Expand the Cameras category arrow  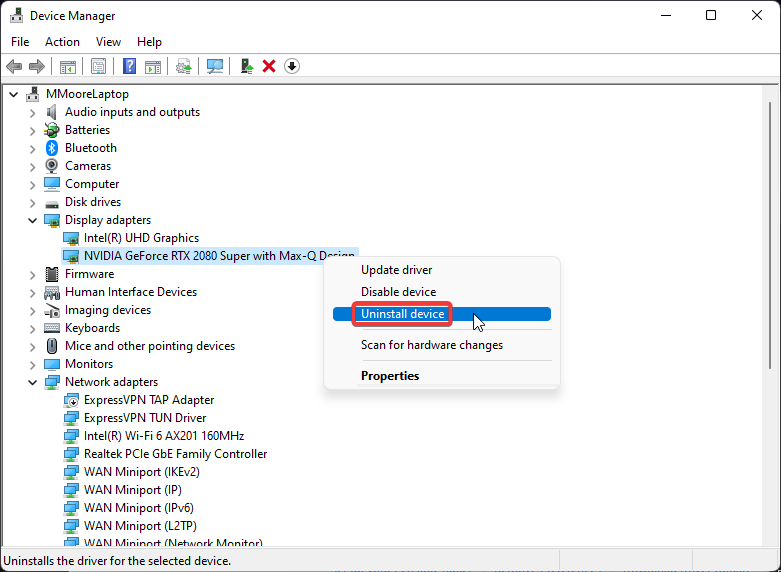pos(32,166)
